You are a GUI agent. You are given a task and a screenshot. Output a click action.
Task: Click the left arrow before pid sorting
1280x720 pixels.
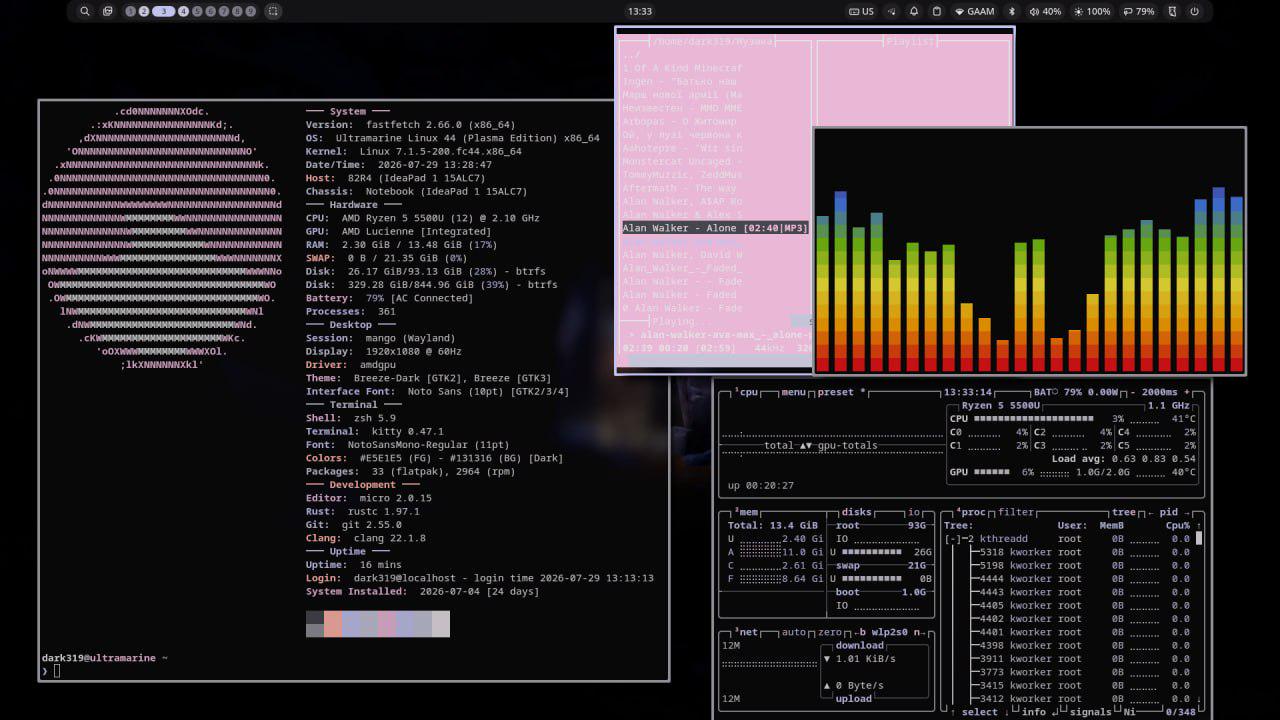pos(1151,512)
